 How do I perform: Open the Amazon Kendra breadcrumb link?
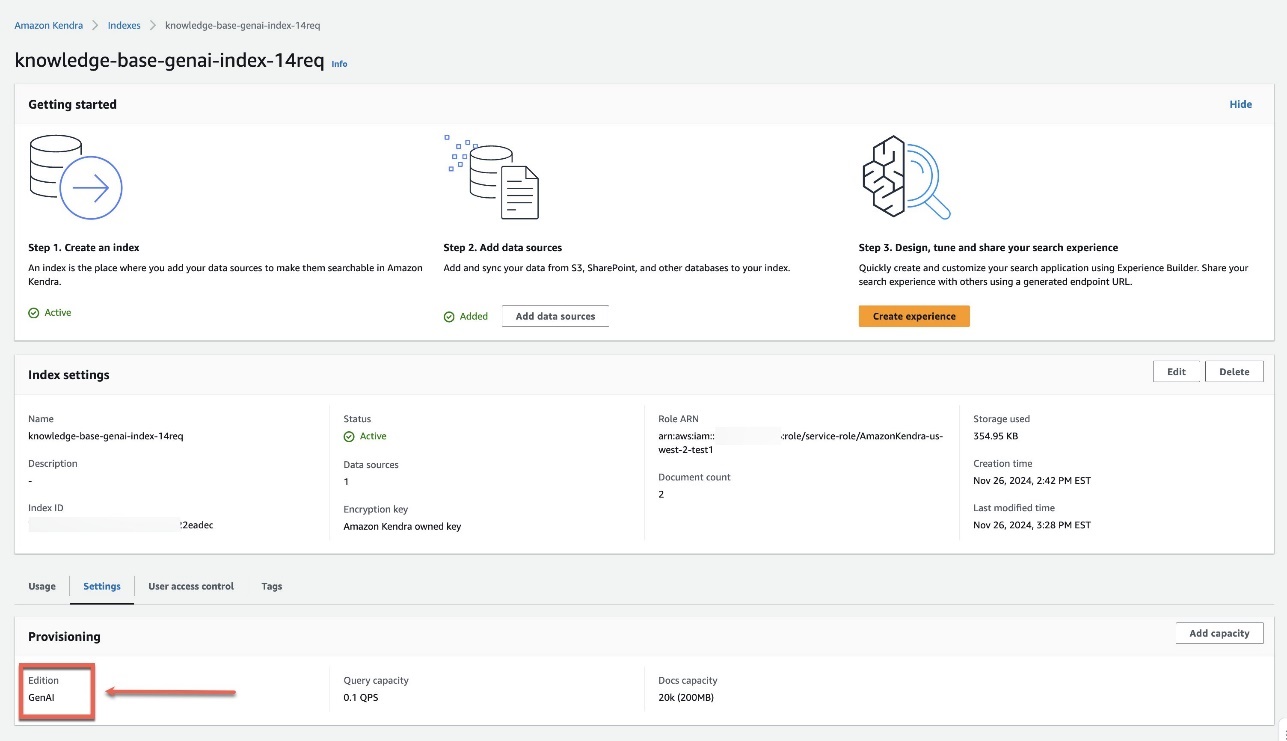[48, 25]
